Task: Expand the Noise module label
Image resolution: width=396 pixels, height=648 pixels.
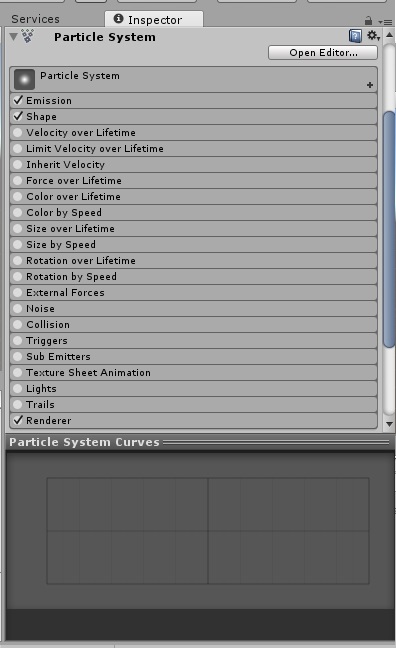Action: (40, 309)
